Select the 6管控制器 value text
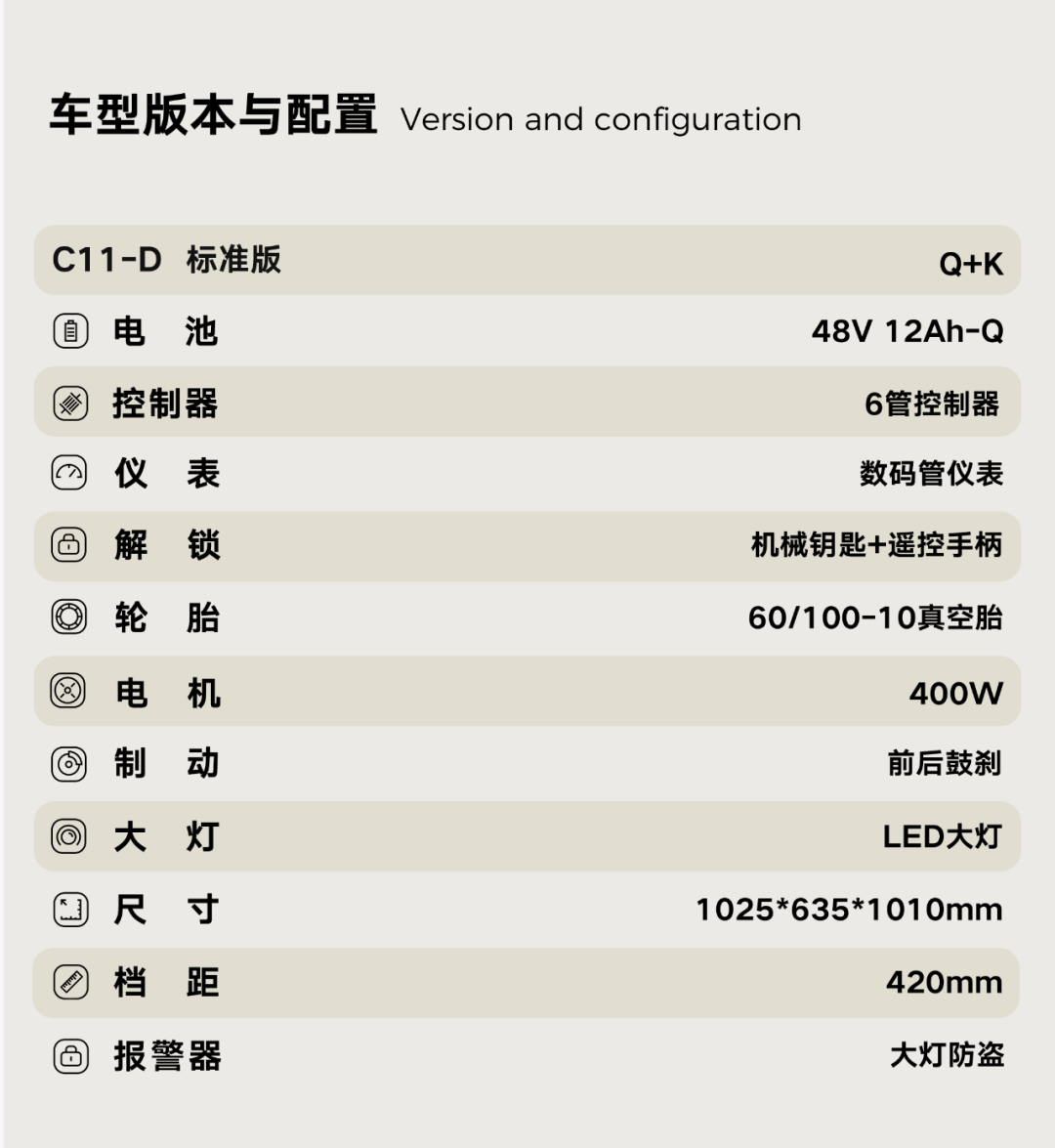The image size is (1055, 1148). pos(932,404)
